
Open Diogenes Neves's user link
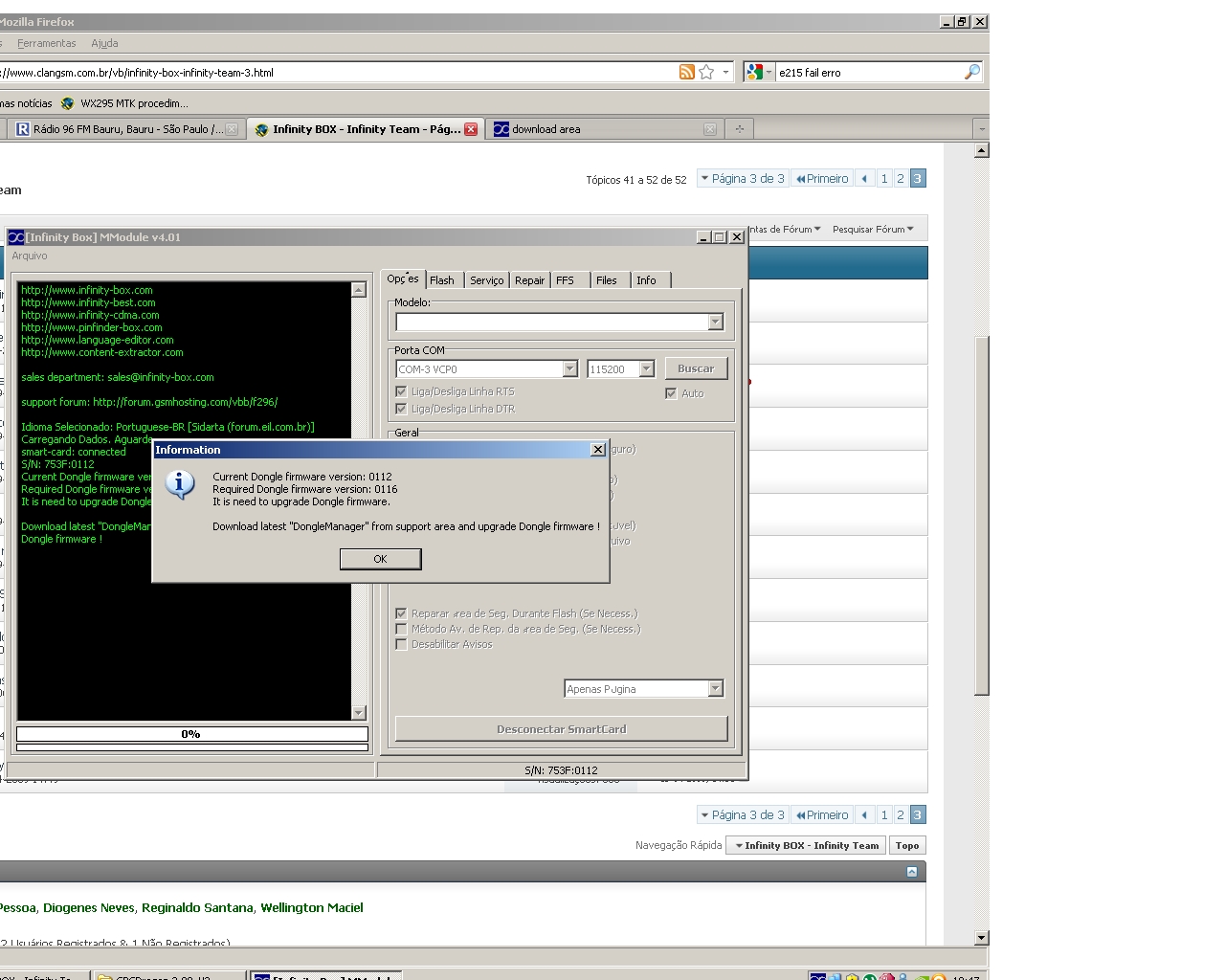point(89,907)
